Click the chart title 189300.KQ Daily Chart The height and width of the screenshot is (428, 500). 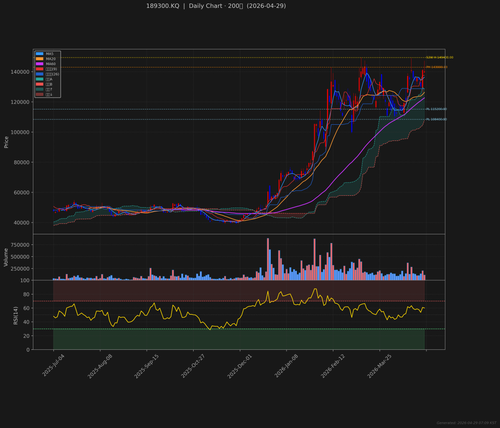pos(216,6)
